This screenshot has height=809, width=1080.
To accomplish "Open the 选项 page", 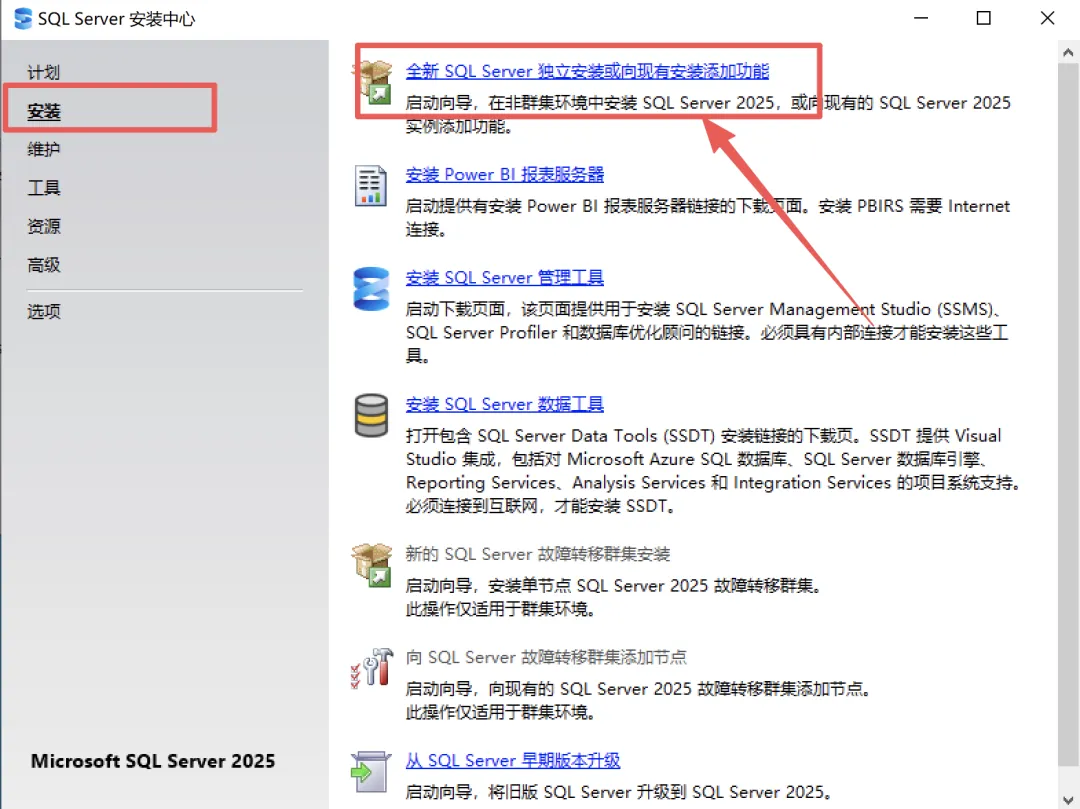I will pos(43,311).
